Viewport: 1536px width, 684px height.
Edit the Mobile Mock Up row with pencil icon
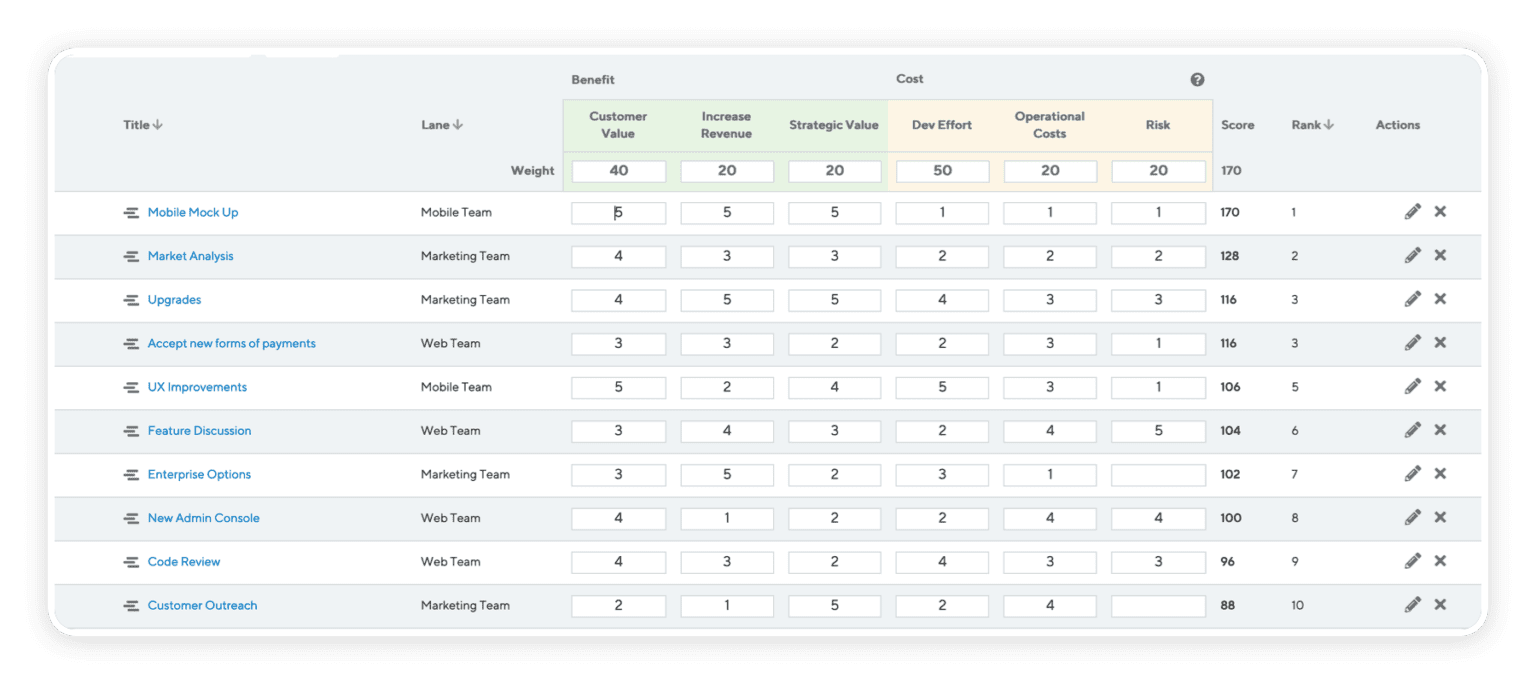pyautogui.click(x=1413, y=211)
